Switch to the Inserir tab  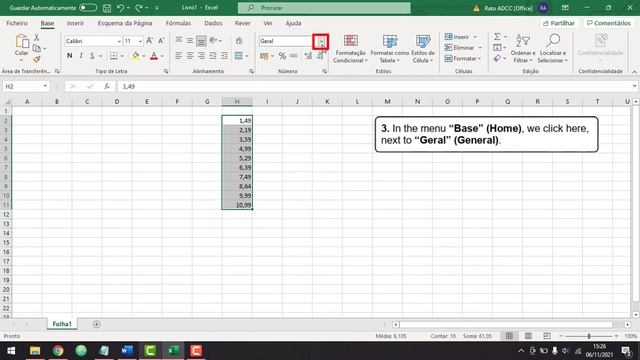pyautogui.click(x=75, y=23)
